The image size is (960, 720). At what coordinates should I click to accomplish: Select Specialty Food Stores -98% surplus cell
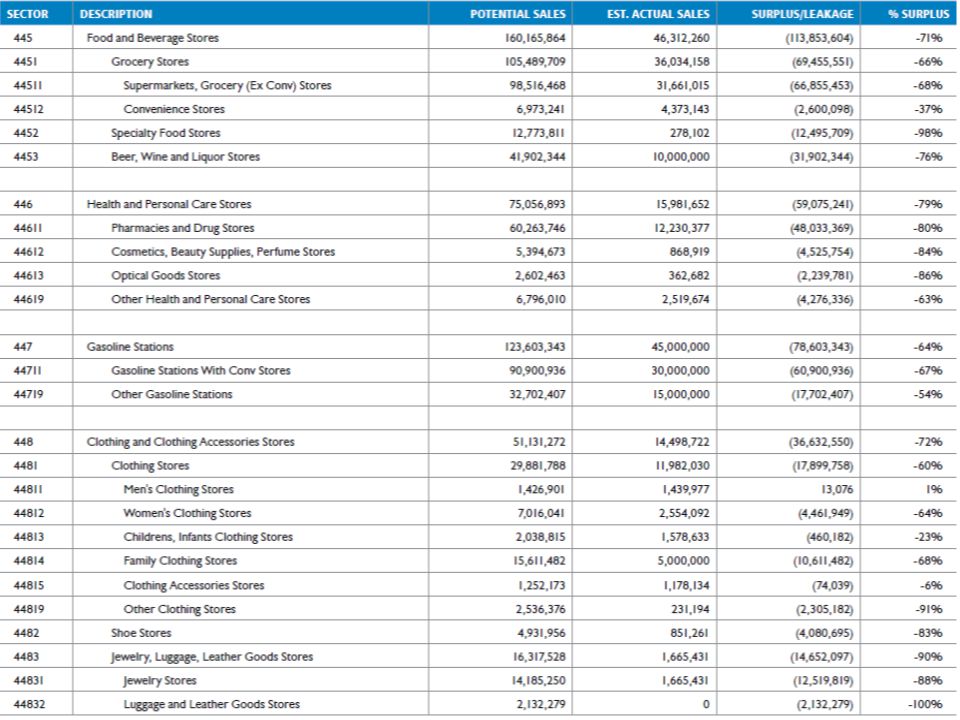pos(928,133)
